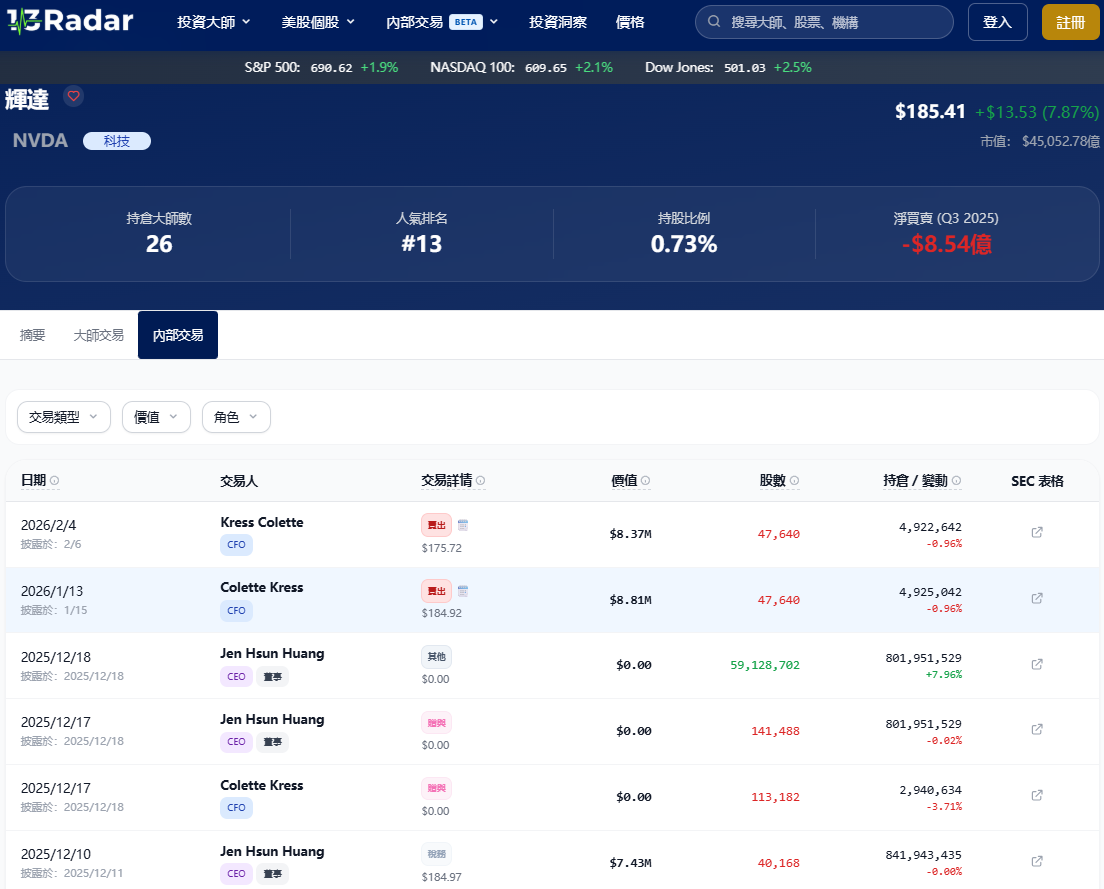Click the 2,940,634 holdings value
Image resolution: width=1104 pixels, height=889 pixels.
click(x=930, y=790)
